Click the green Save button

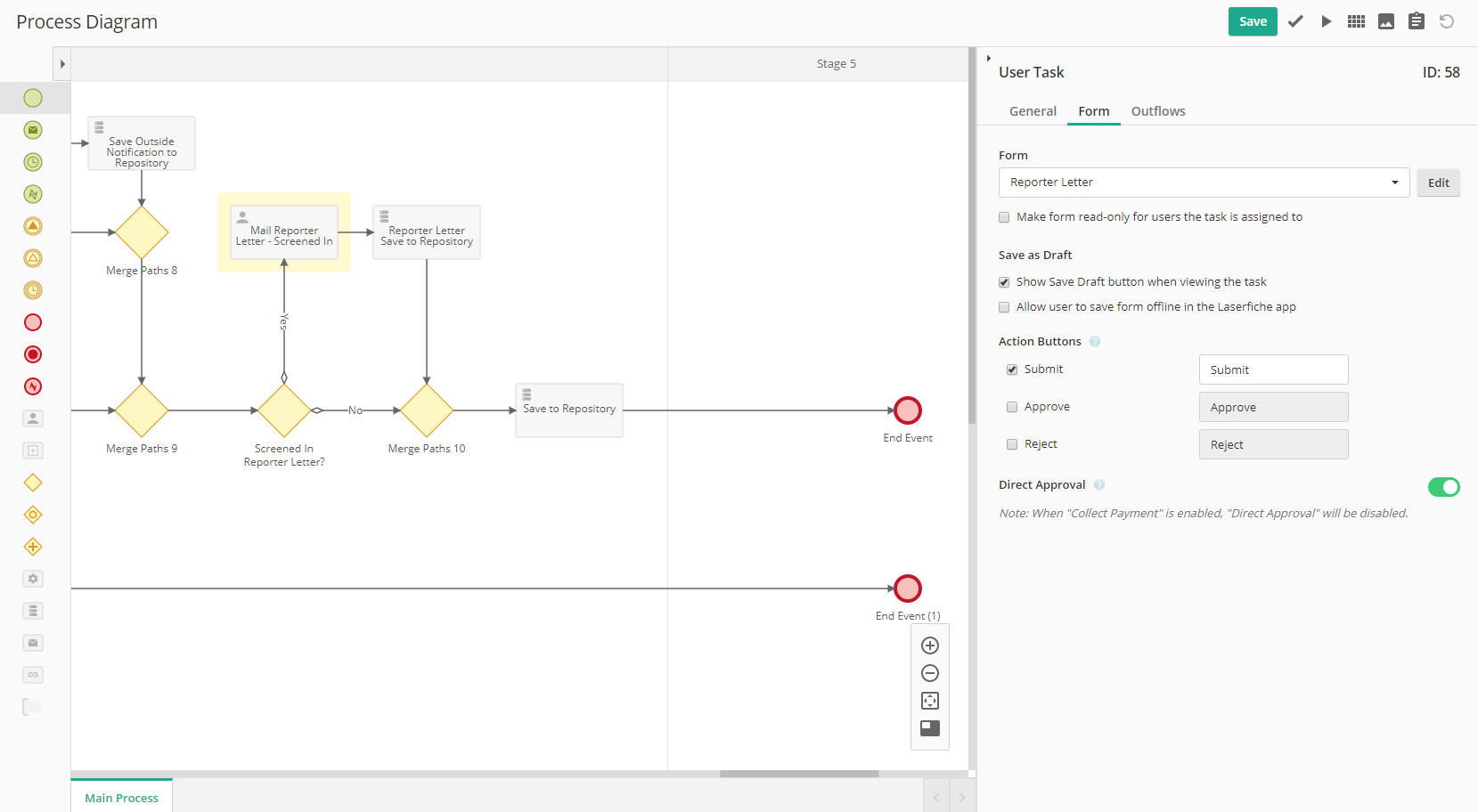(x=1253, y=21)
